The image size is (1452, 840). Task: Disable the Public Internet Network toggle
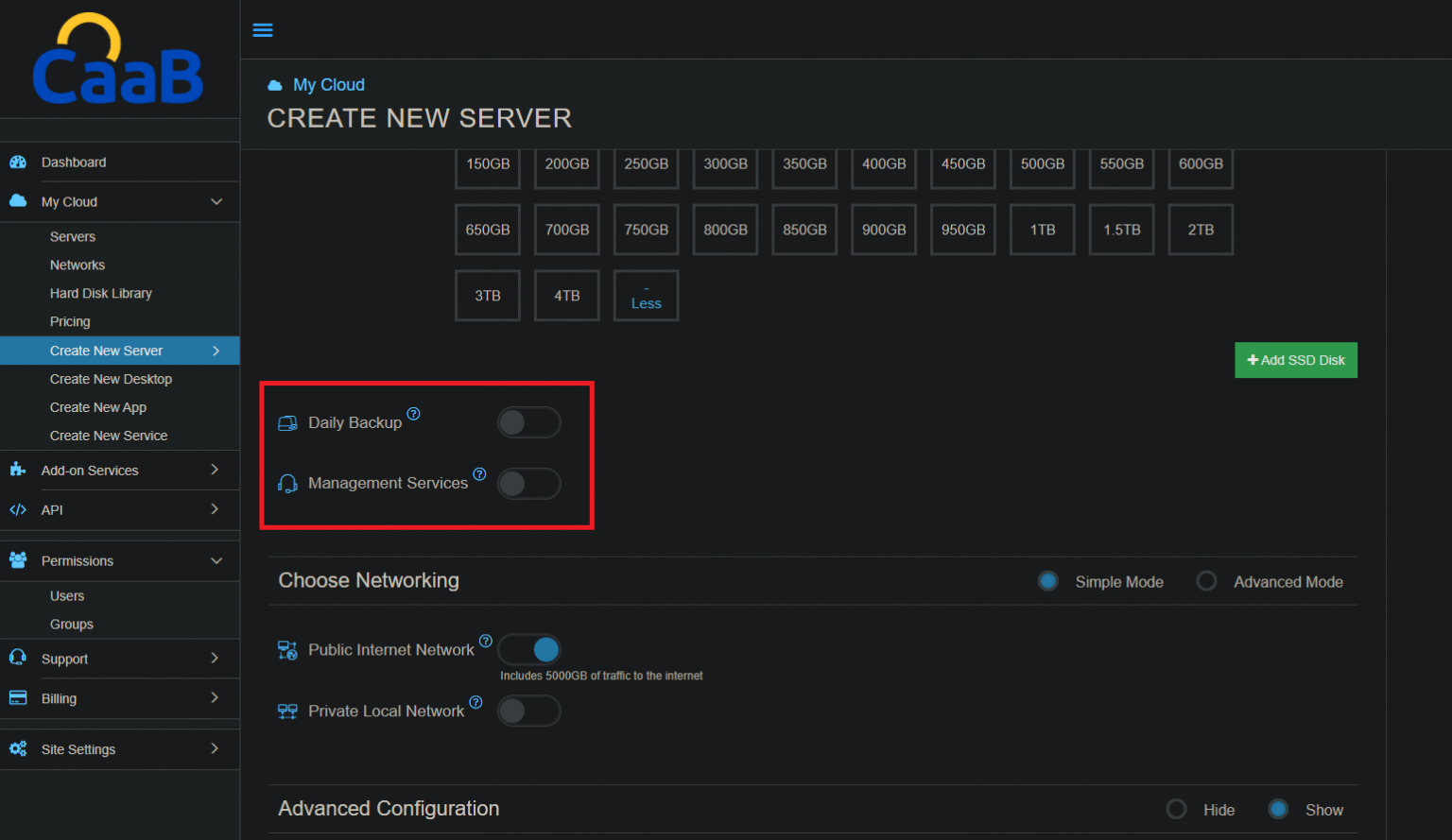point(529,649)
